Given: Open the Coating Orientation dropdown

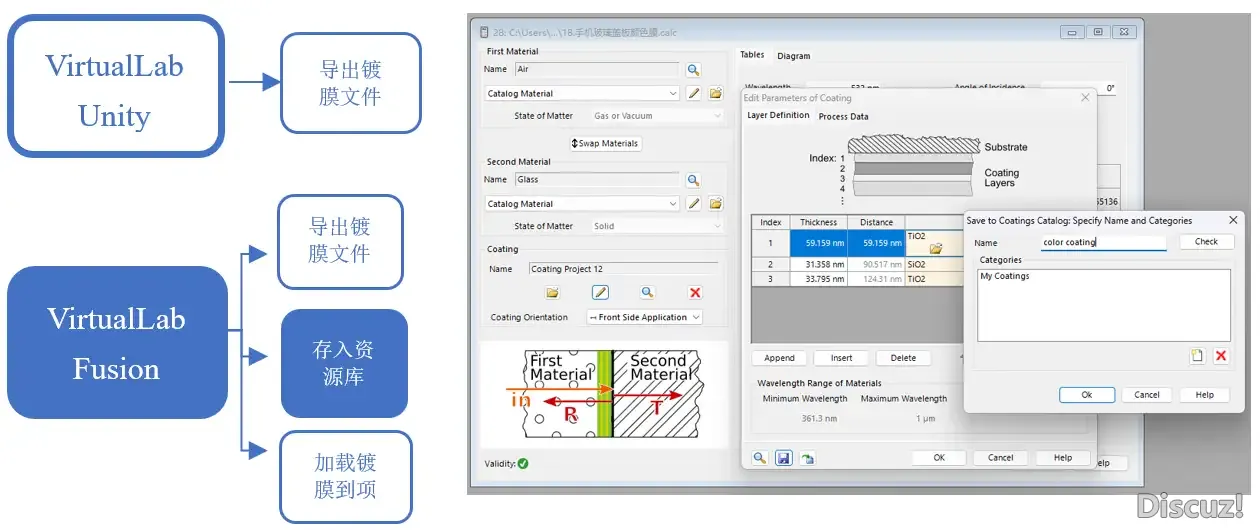Looking at the screenshot, I should click(x=644, y=318).
